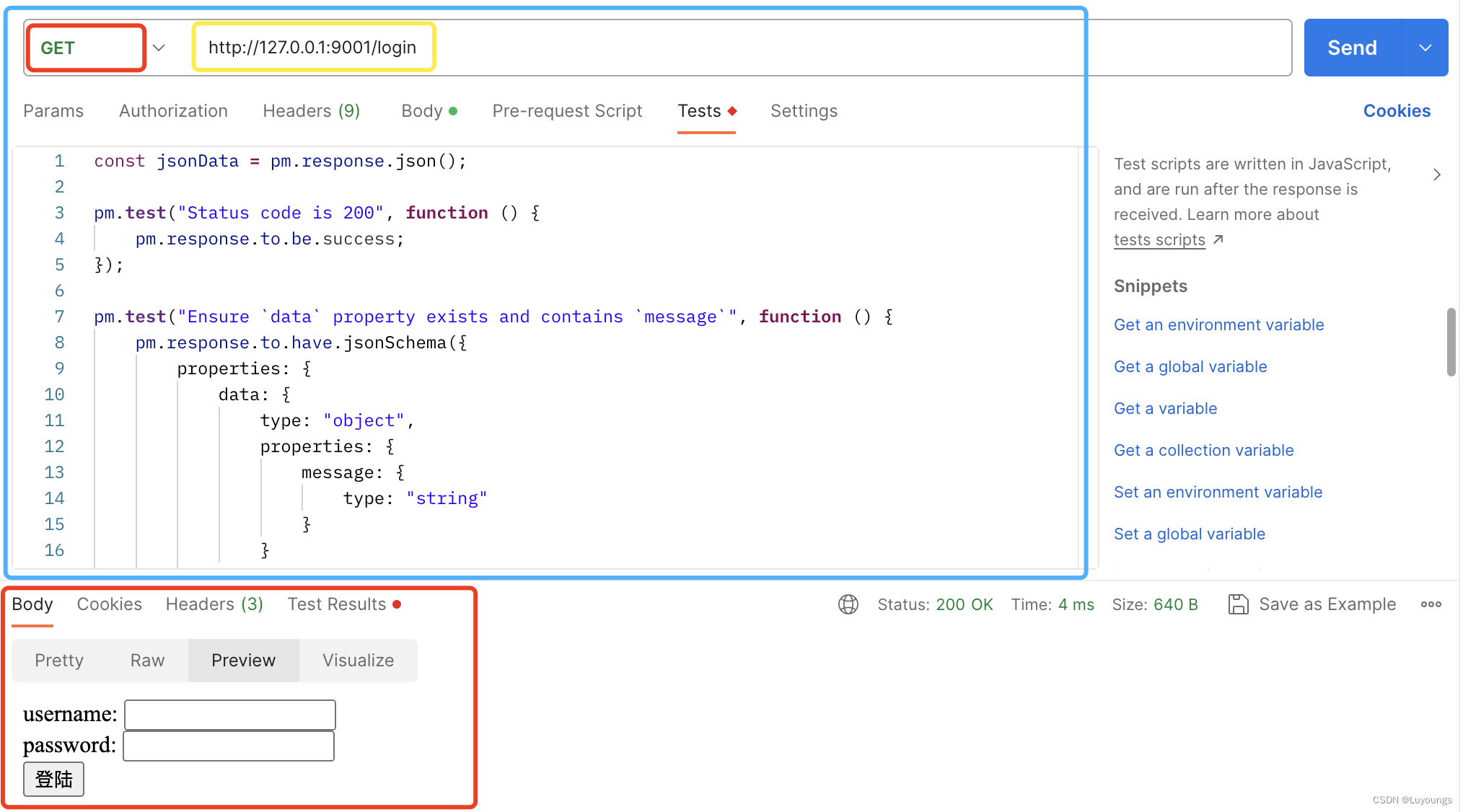Click the 'pm.response.to.have.jsonSchema({' code line
Screen dimensions: 1463x812
301,343
